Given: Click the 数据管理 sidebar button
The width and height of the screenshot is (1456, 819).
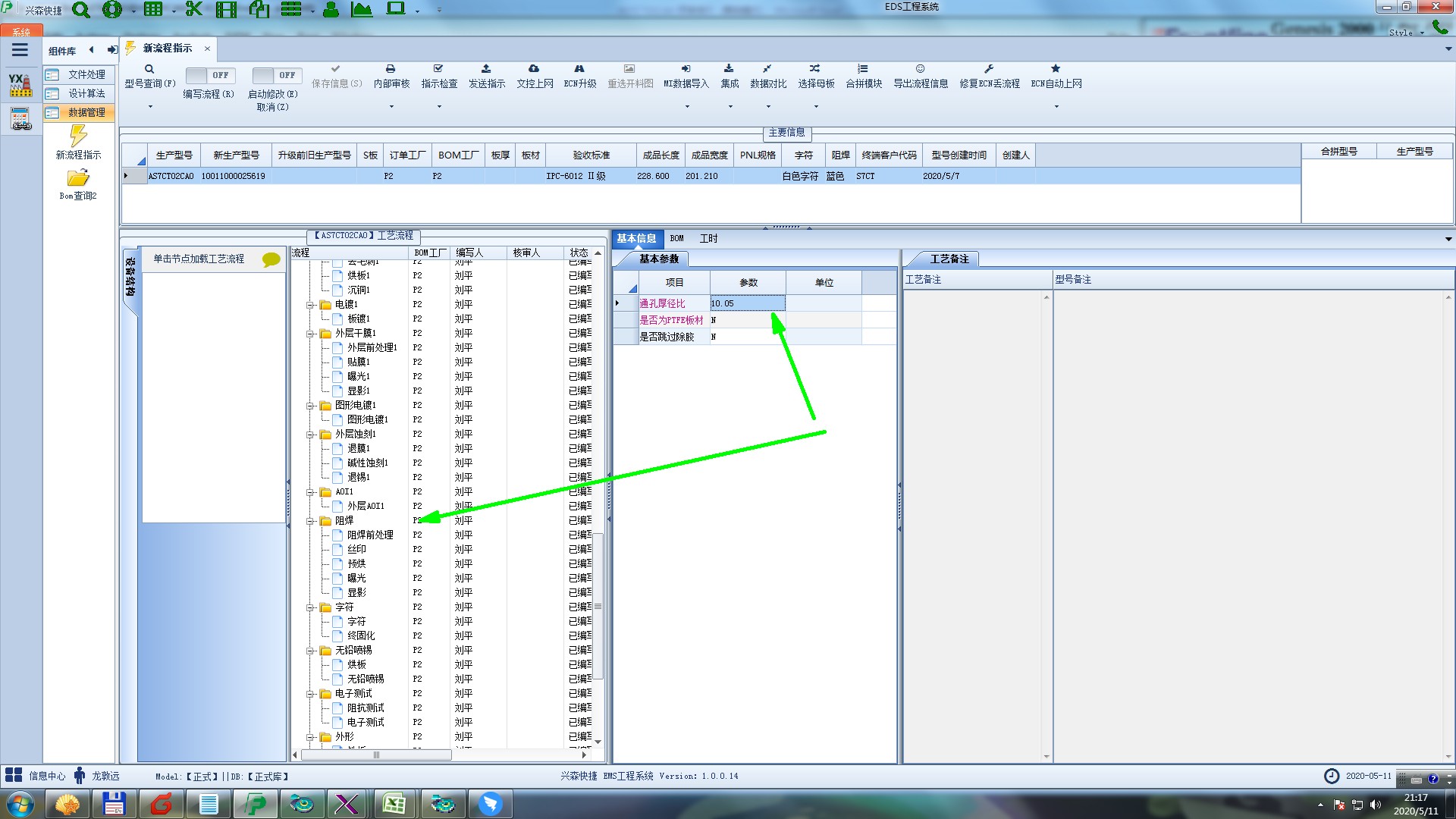Looking at the screenshot, I should point(79,112).
